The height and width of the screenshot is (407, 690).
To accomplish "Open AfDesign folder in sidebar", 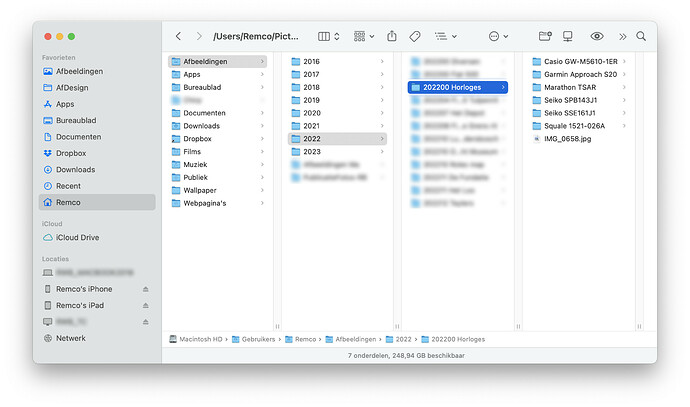I will [97, 88].
